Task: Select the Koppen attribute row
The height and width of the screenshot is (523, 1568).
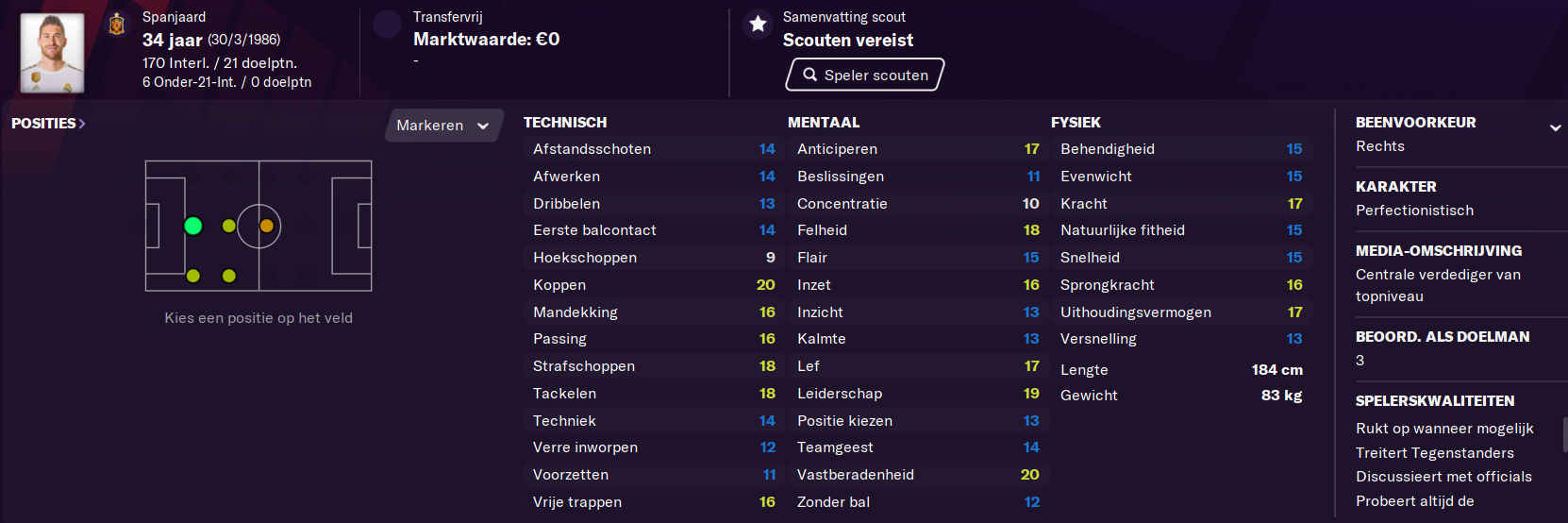Action: click(654, 285)
